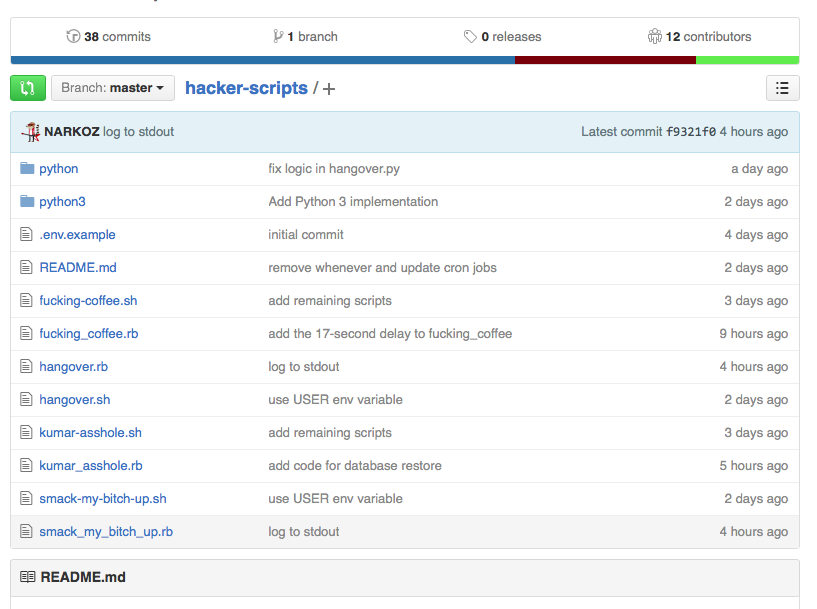
Task: Open kumar_asshole.rb file
Action: coord(91,466)
